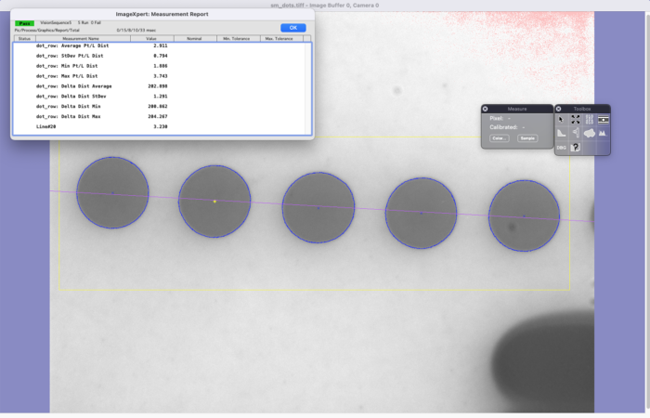This screenshot has width=650, height=418.
Task: Click the Status column header
Action: [24, 38]
